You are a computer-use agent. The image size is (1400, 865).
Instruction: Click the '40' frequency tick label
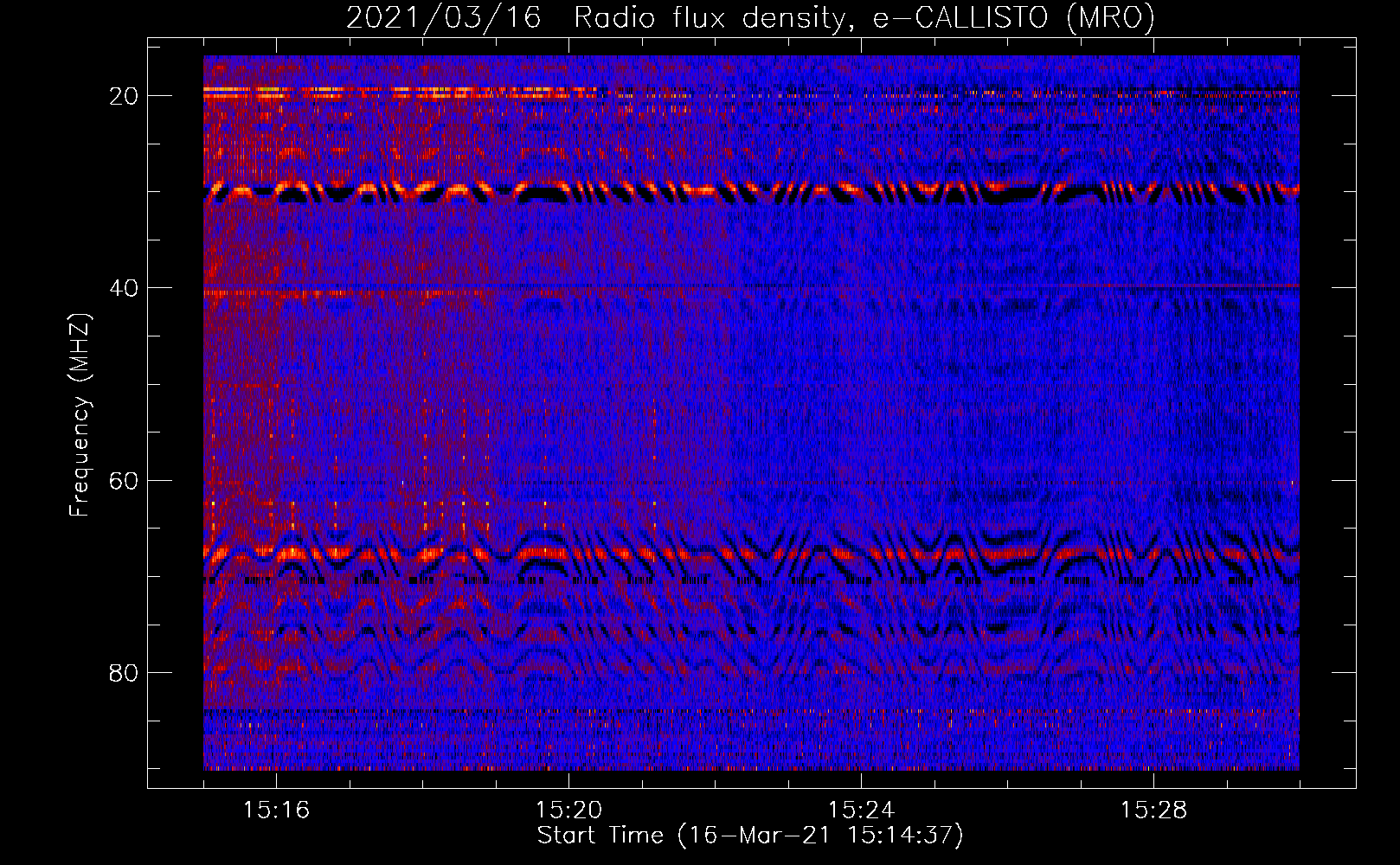[124, 288]
